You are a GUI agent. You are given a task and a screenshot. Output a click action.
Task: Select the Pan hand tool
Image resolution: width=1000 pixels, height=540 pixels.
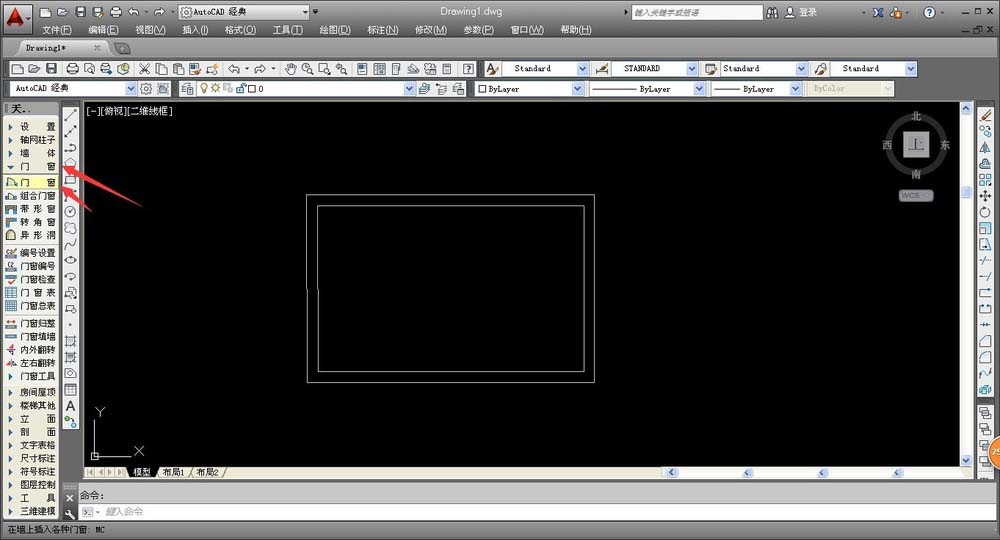point(291,69)
